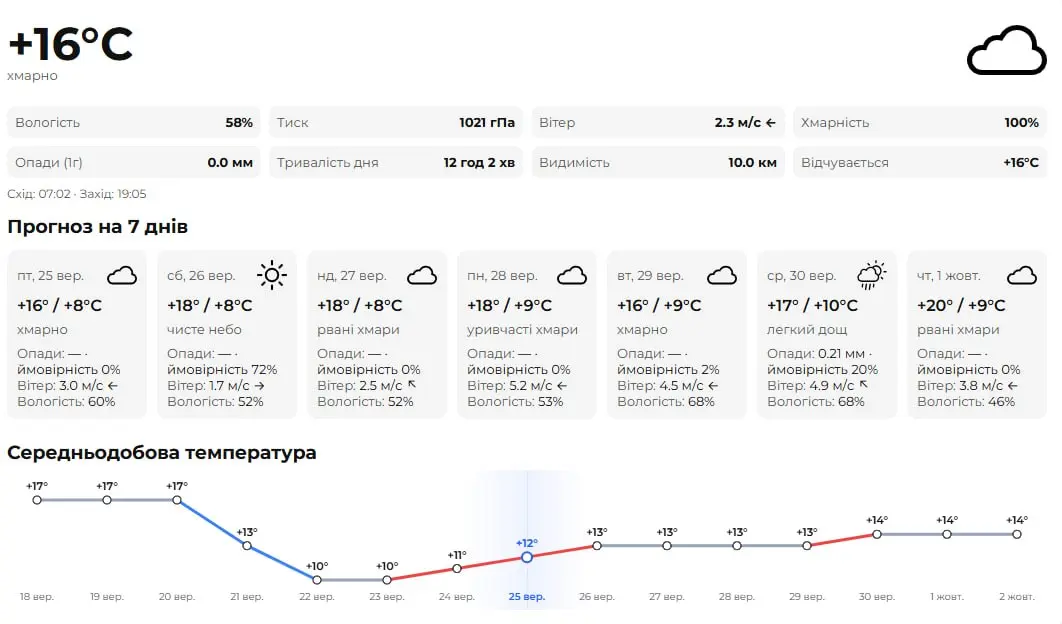Image resolution: width=1062 pixels, height=624 pixels.
Task: Open the Вологість 58% tile
Action: 133,123
